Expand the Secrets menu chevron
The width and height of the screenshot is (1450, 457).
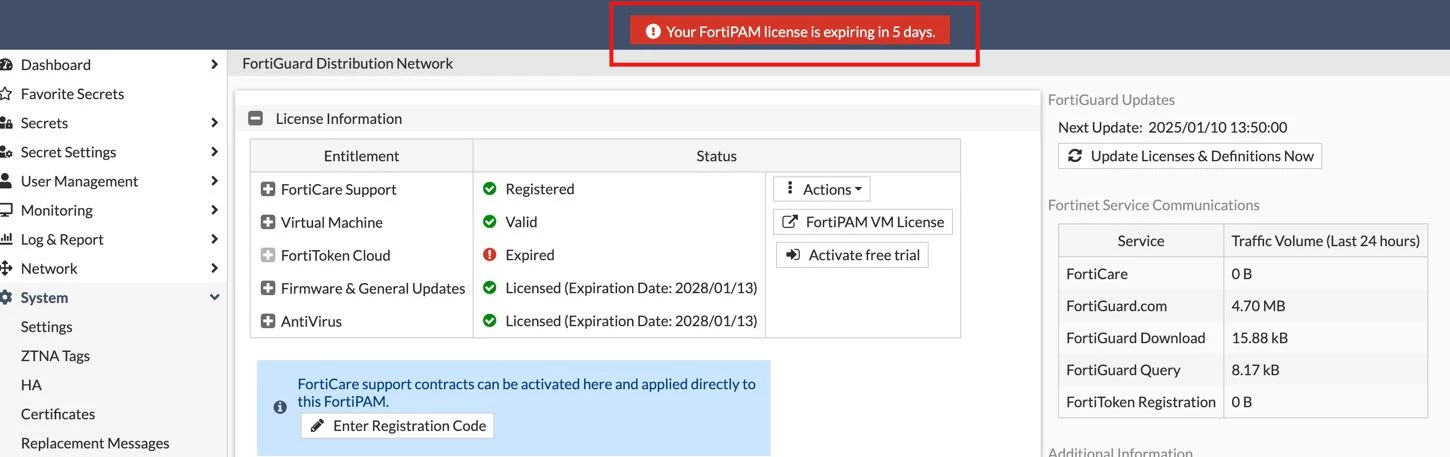[214, 123]
